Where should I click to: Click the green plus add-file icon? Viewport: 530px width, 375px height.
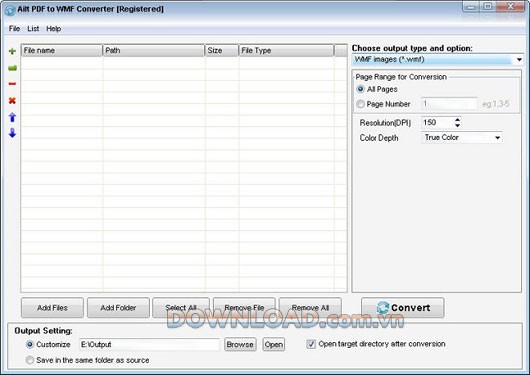12,51
